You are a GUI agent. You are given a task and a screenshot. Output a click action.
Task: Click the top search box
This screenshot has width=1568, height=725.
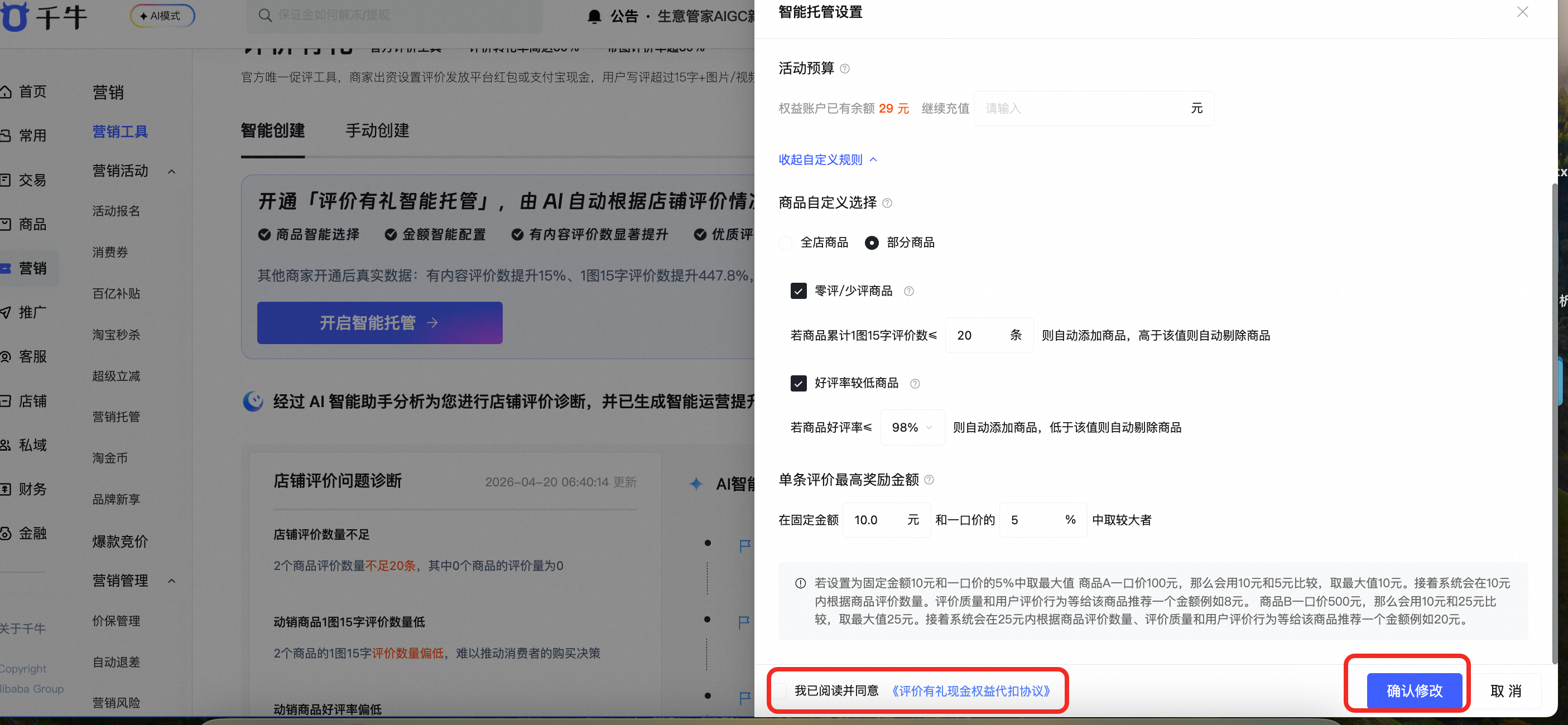tap(395, 15)
